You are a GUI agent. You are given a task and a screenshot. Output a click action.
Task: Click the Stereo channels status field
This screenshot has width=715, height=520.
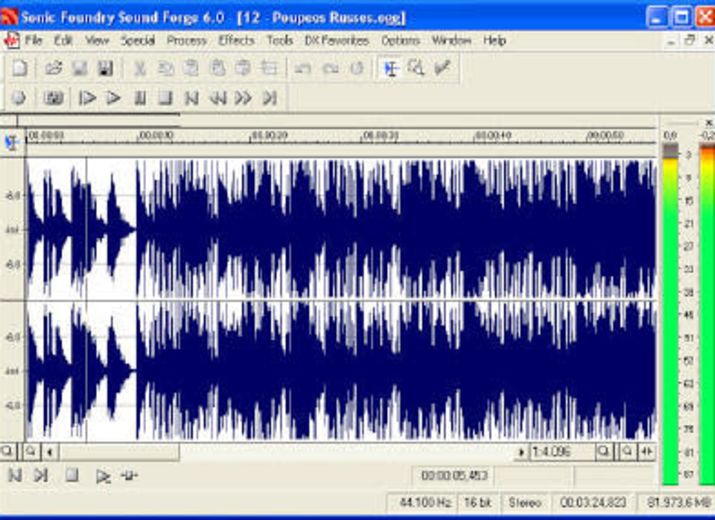tap(525, 503)
